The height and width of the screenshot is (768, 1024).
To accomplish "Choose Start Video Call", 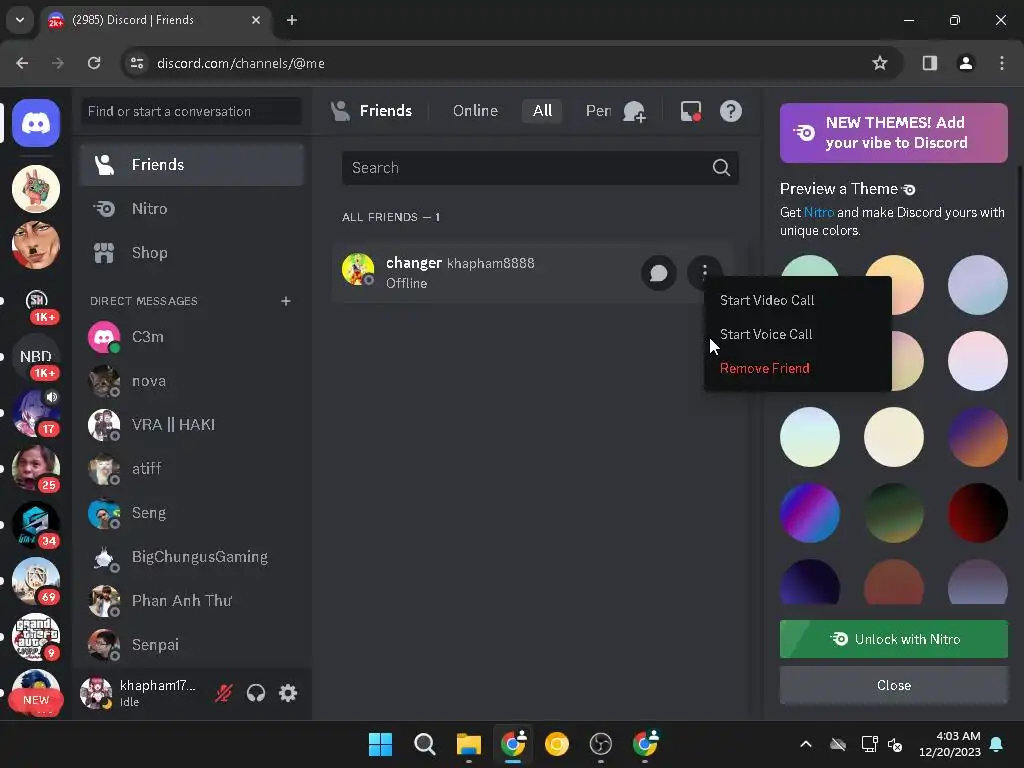I will pyautogui.click(x=797, y=300).
